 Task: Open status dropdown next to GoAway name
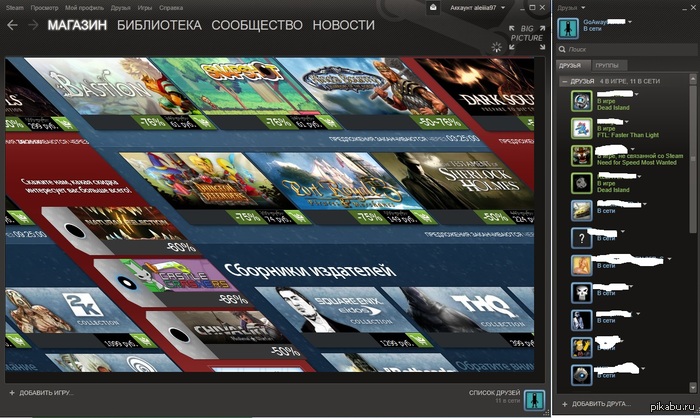[630, 21]
